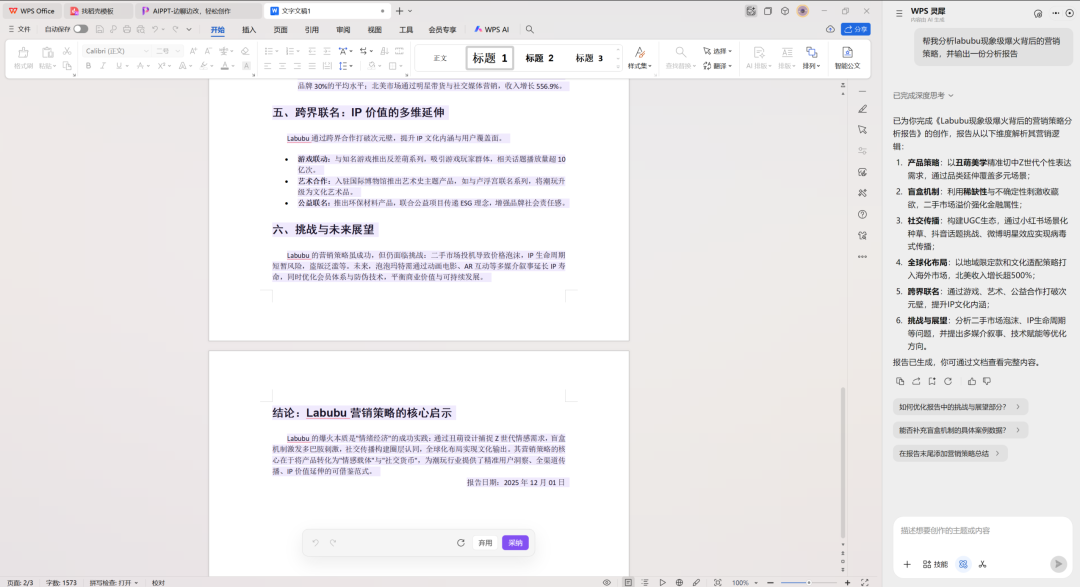
Task: Toggle italic formatting
Action: (x=103, y=65)
